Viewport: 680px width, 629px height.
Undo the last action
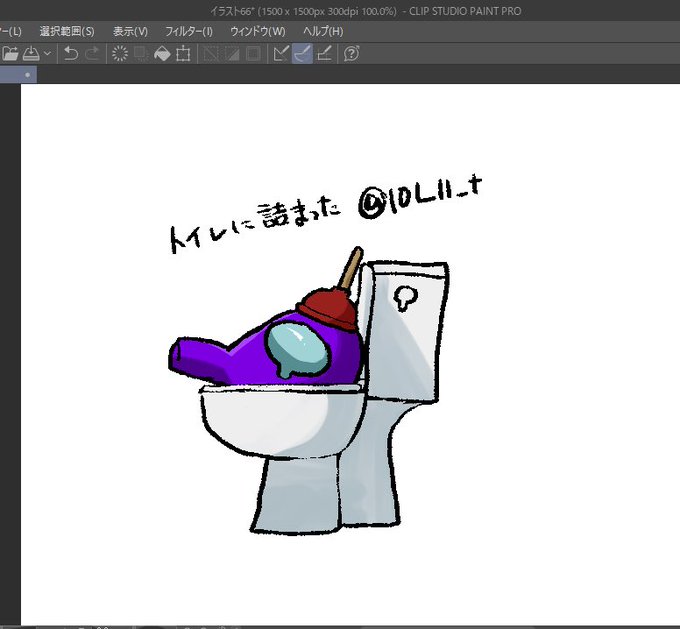[71, 54]
